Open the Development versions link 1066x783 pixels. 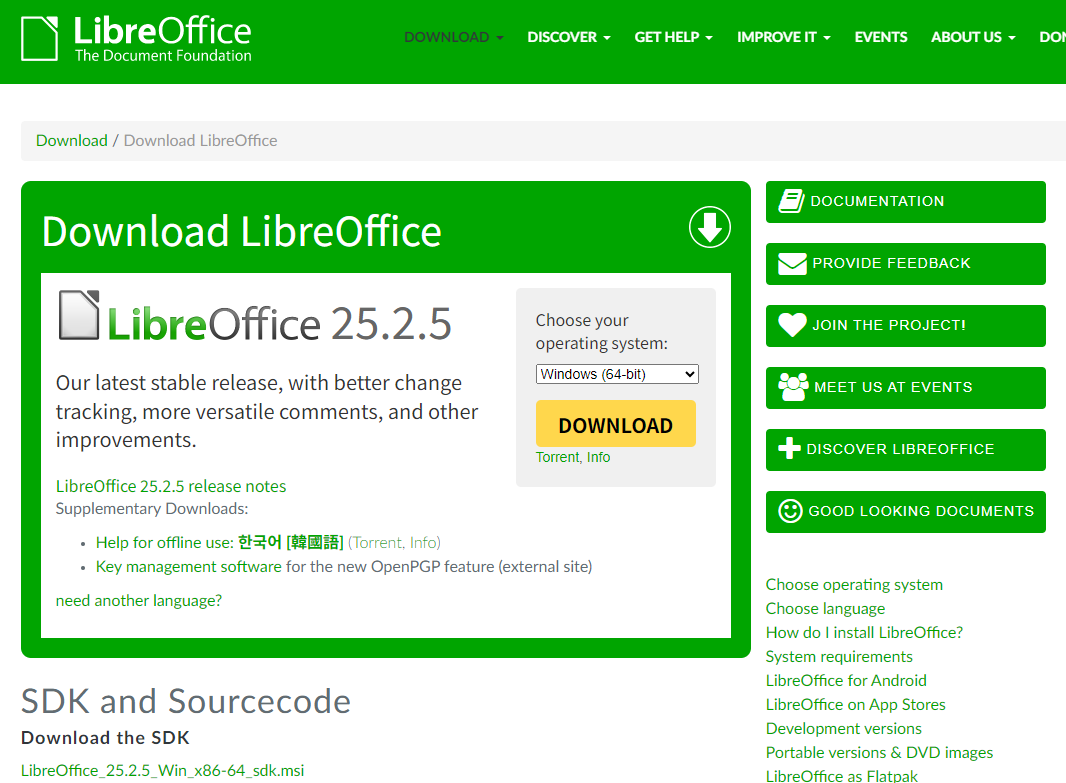[844, 729]
